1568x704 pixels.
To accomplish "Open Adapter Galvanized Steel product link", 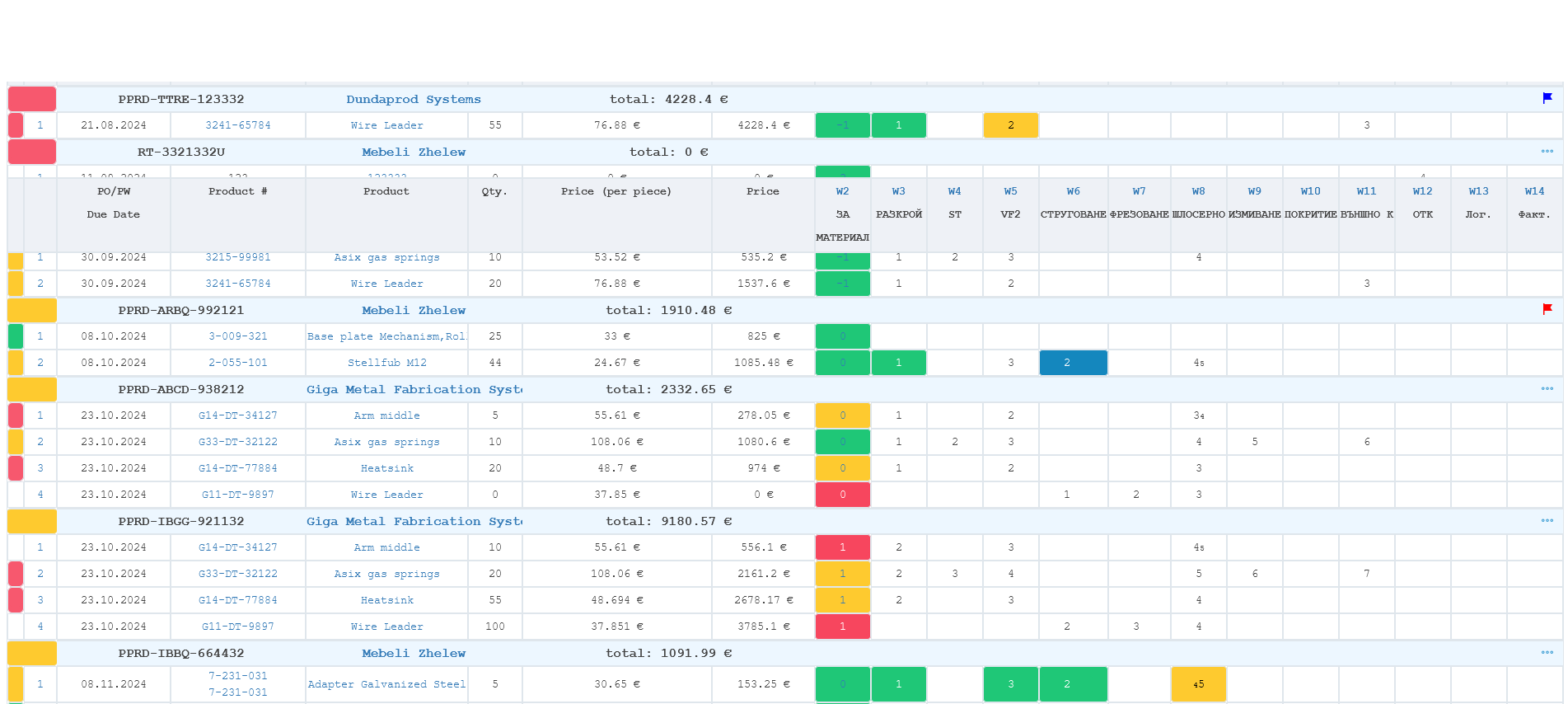I will click(386, 684).
